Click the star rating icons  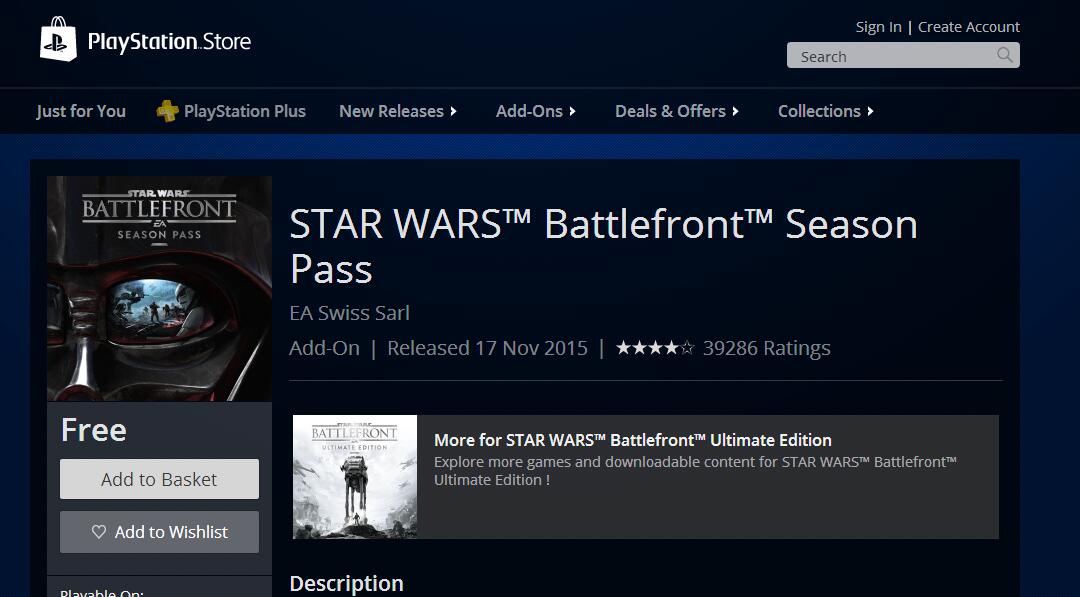(x=655, y=348)
